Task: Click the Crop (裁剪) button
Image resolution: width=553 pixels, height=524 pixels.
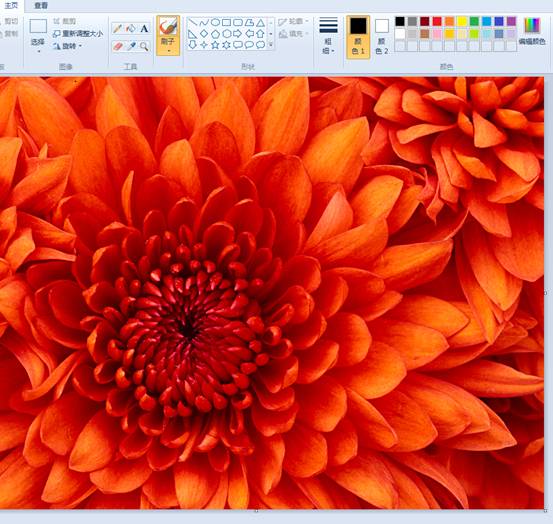Action: pyautogui.click(x=65, y=22)
